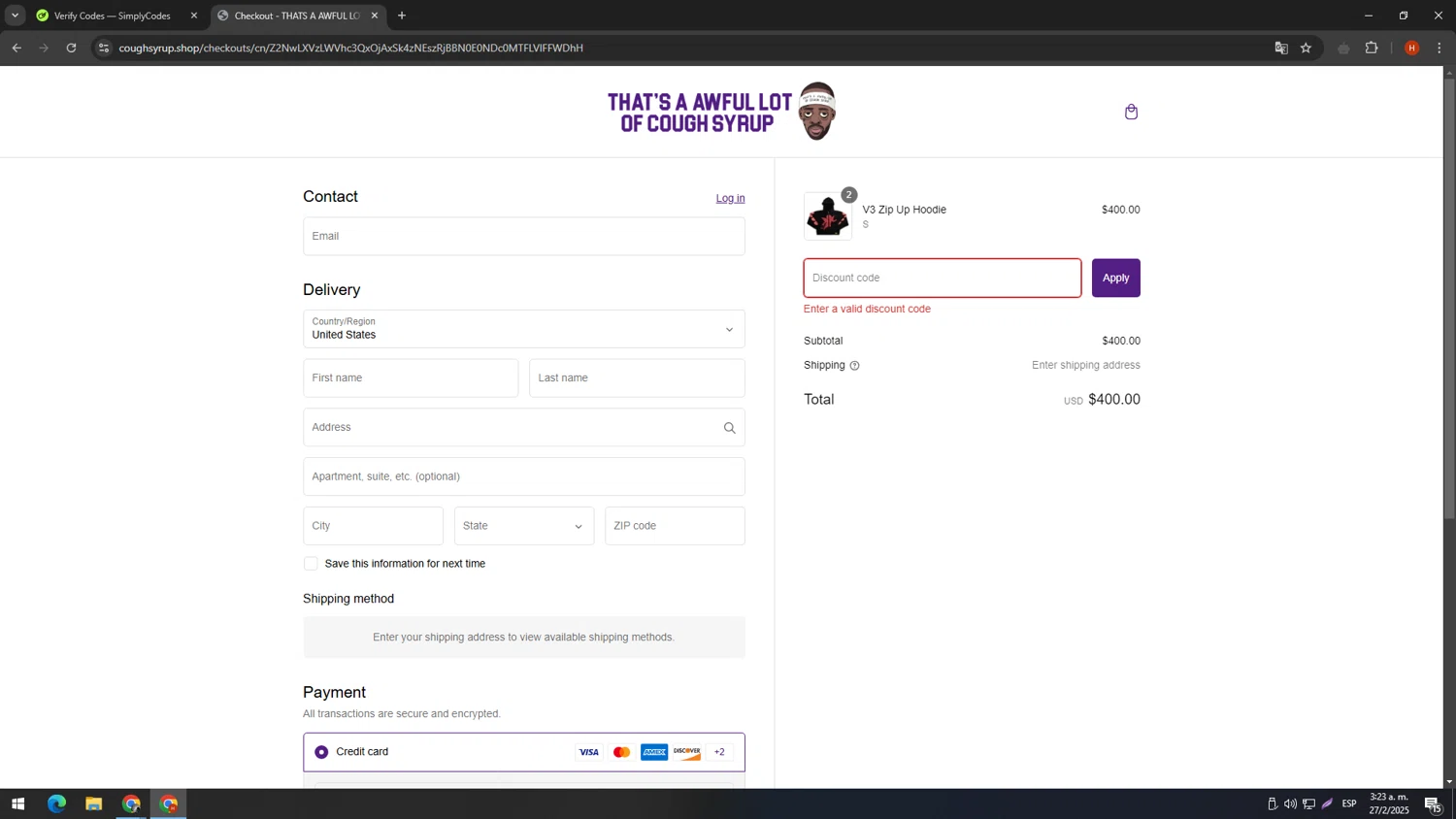The image size is (1456, 819).
Task: Click the translate page icon
Action: (x=1281, y=48)
